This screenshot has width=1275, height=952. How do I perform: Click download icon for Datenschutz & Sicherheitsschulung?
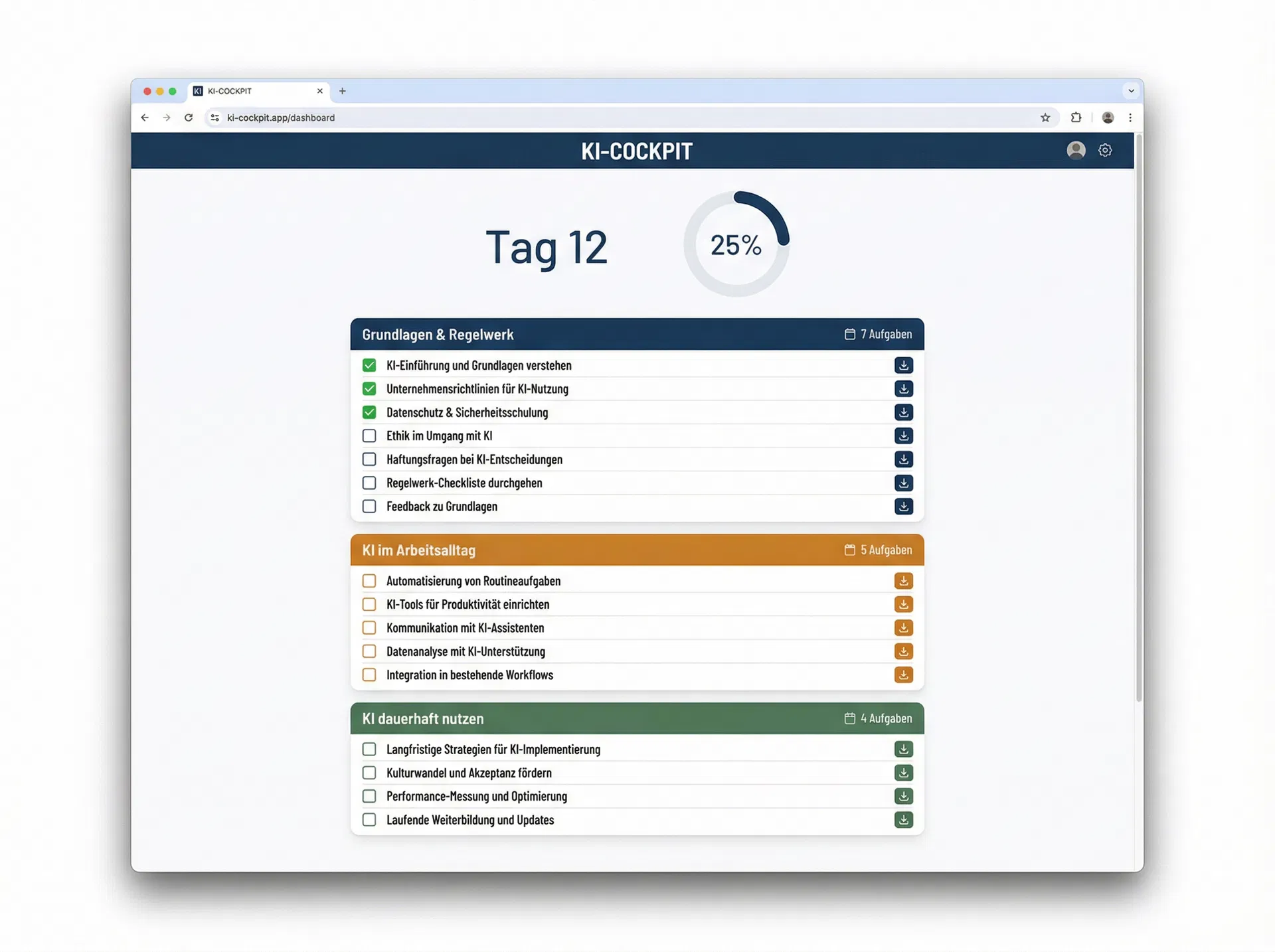tap(903, 412)
